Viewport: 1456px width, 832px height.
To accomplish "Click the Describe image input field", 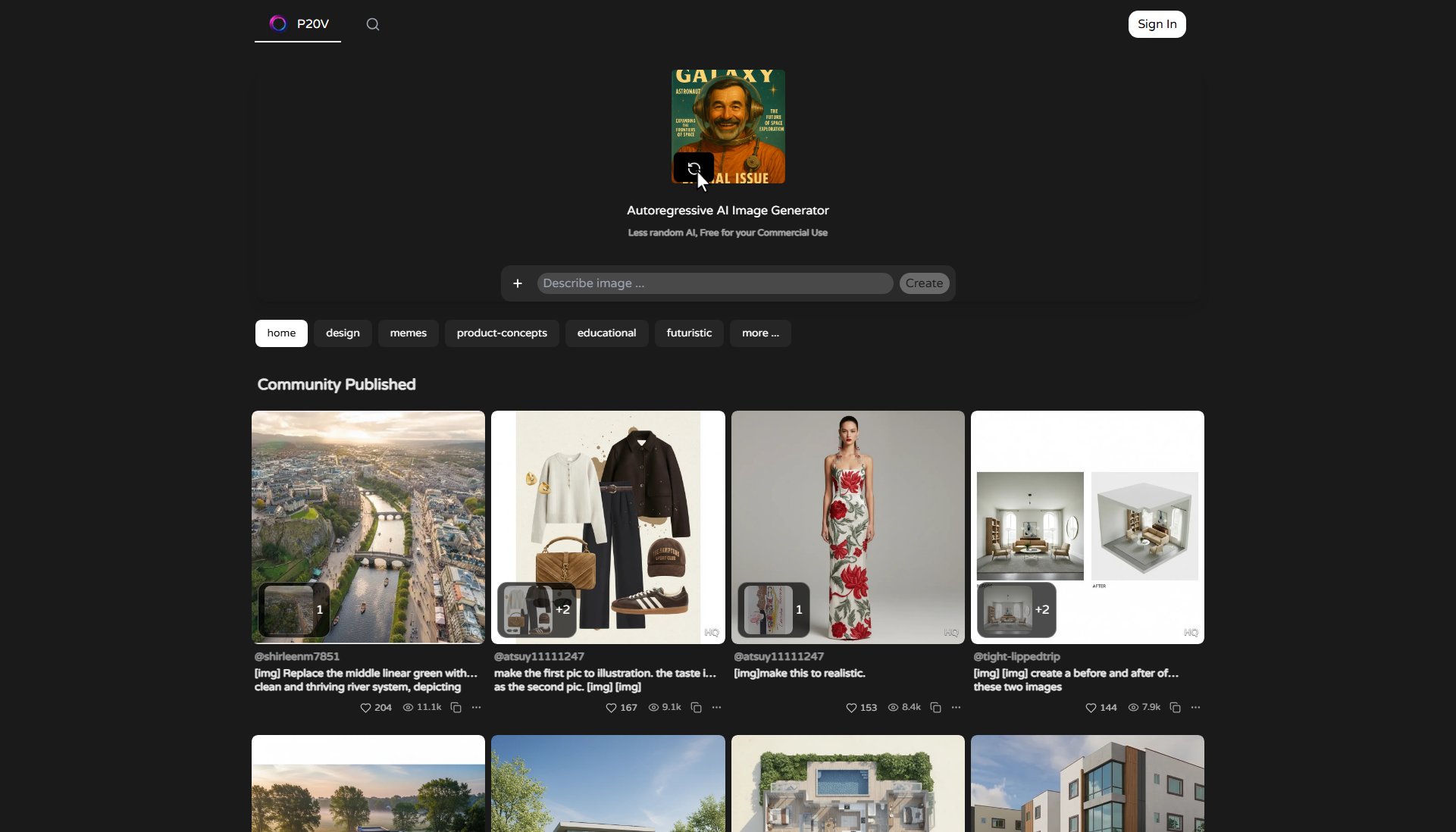I will 714,283.
